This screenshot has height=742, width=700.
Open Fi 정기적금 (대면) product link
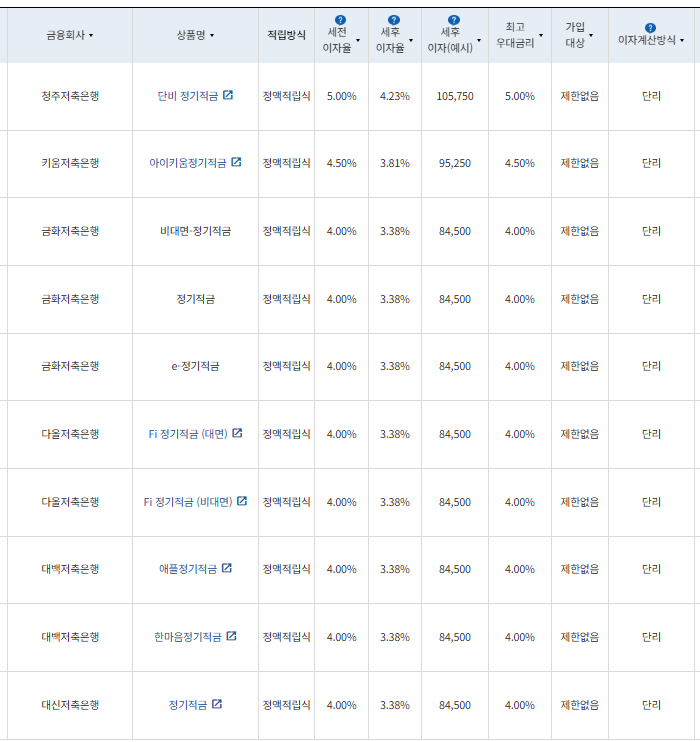click(188, 434)
